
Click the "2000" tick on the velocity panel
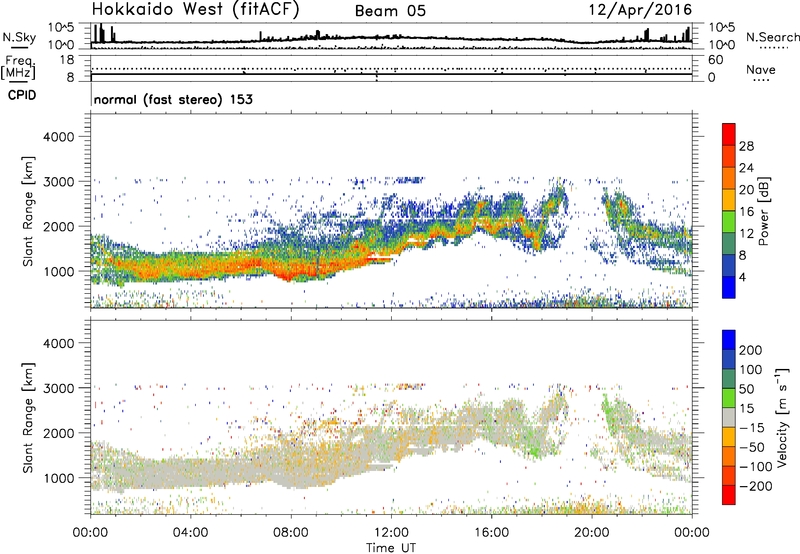(x=58, y=433)
